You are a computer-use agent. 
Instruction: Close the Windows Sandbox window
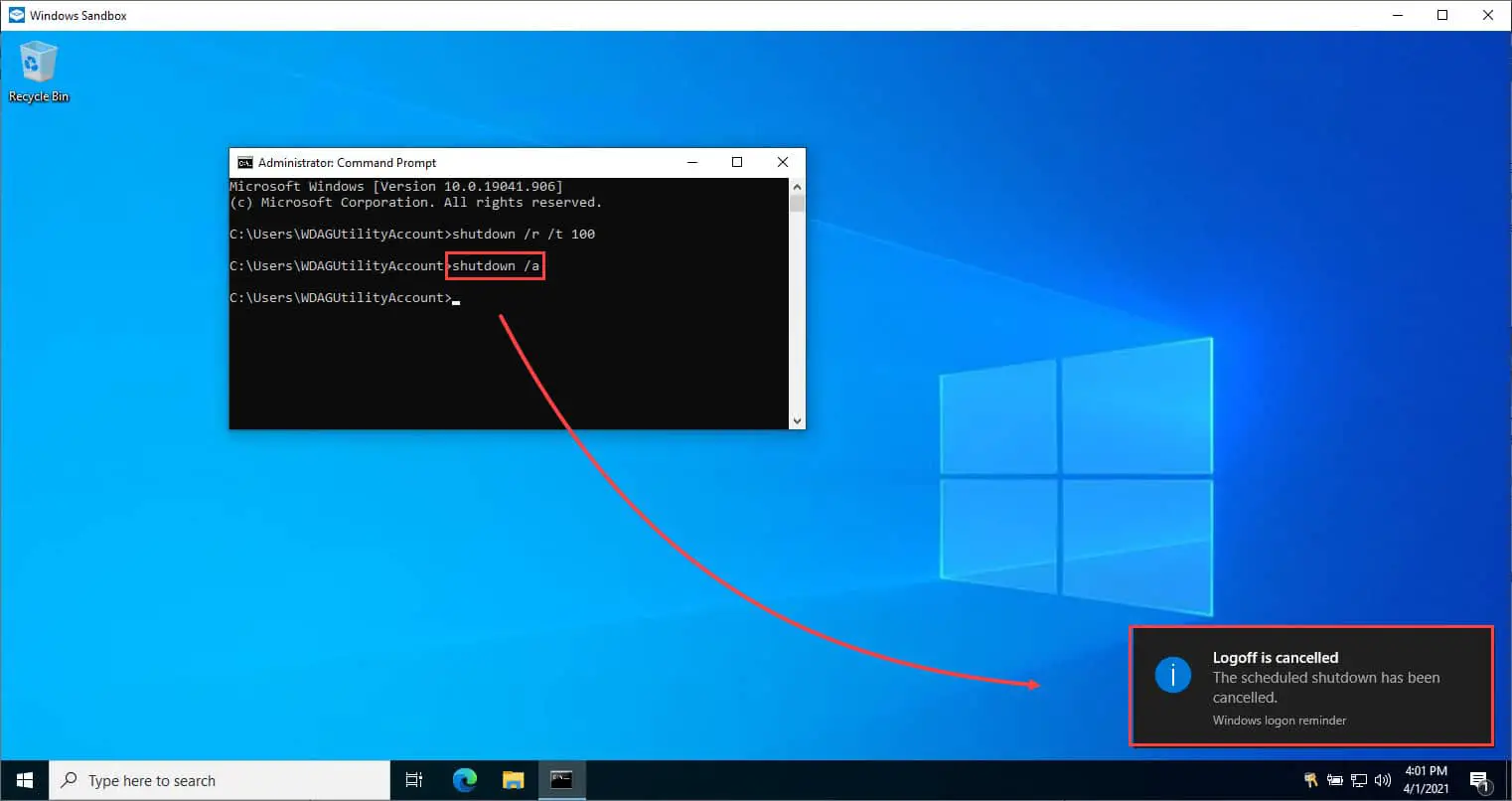pos(1488,15)
